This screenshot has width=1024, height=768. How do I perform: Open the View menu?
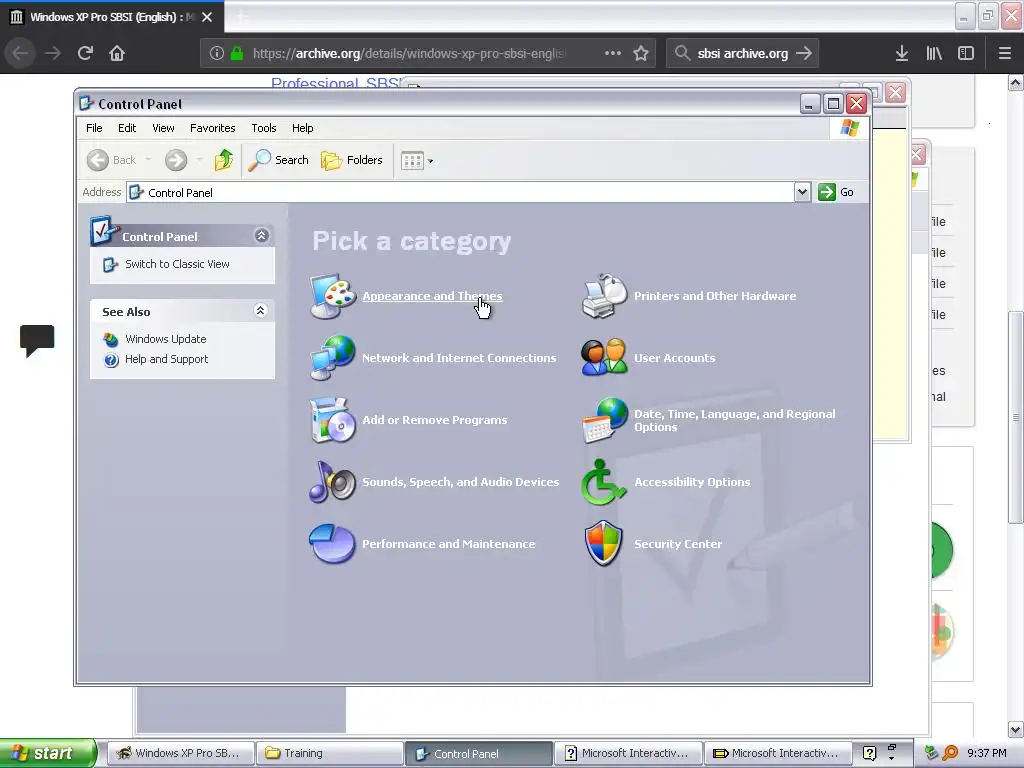(x=163, y=128)
